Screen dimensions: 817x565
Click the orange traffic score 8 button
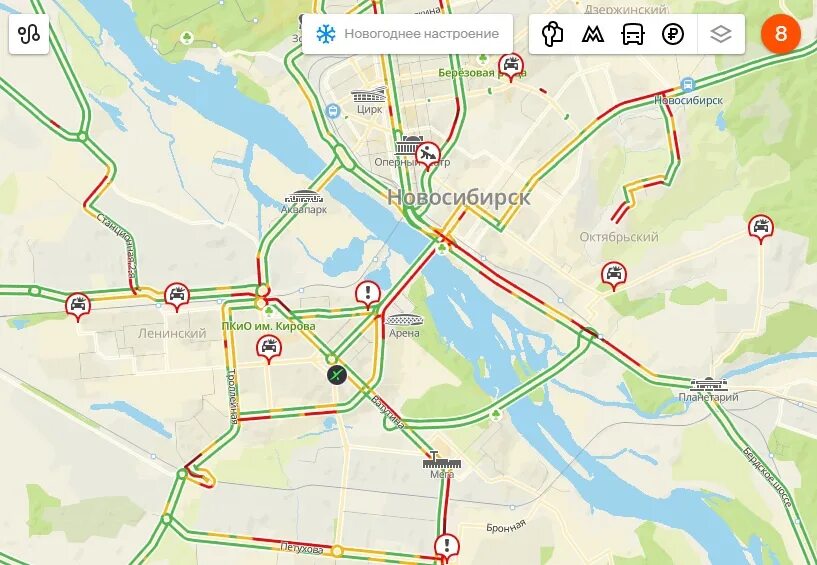coord(781,34)
